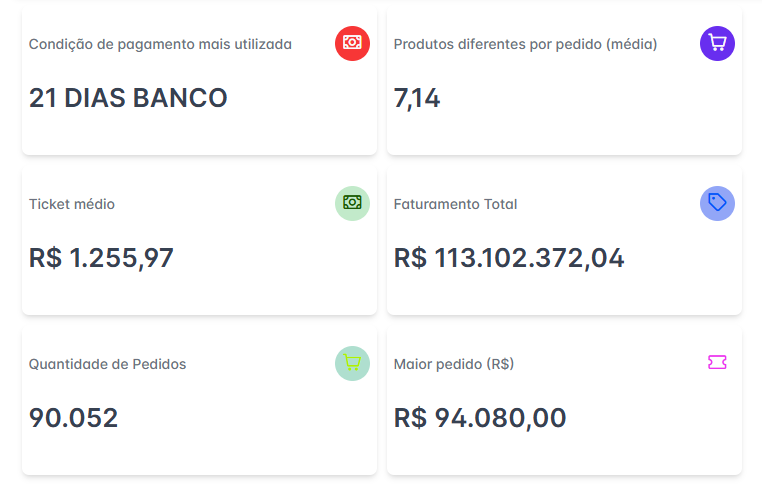Select the 21 DIAS BANCO value
Screen dimensions: 762x494
pyautogui.click(x=128, y=98)
